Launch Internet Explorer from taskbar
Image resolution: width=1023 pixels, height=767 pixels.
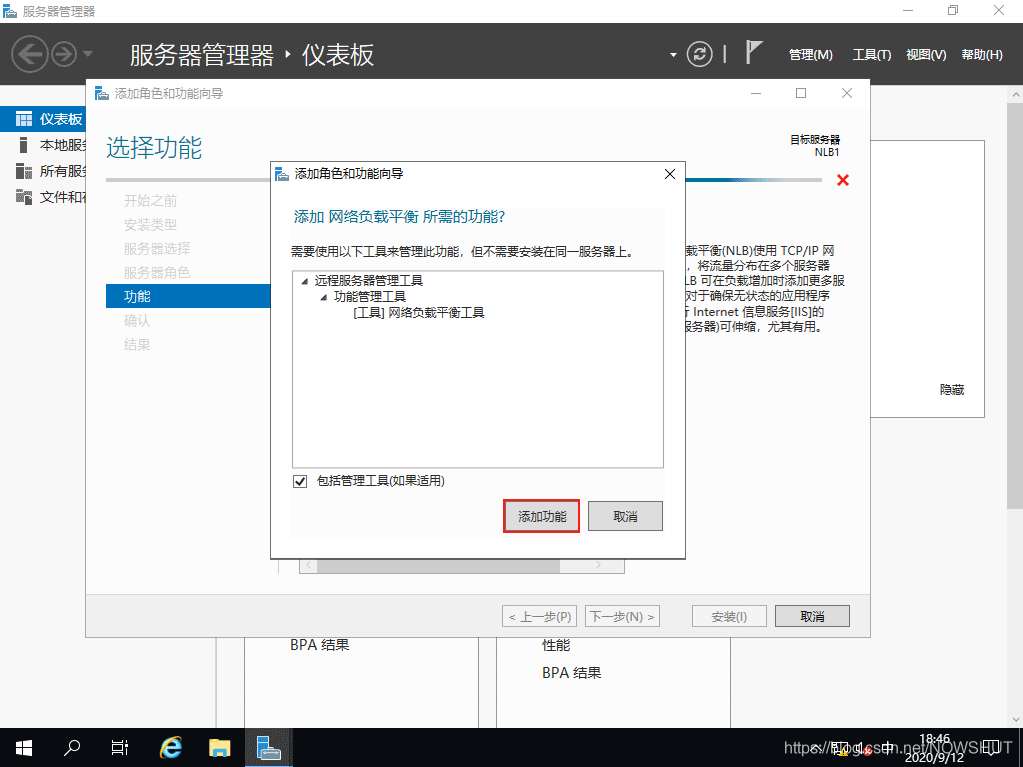[171, 748]
